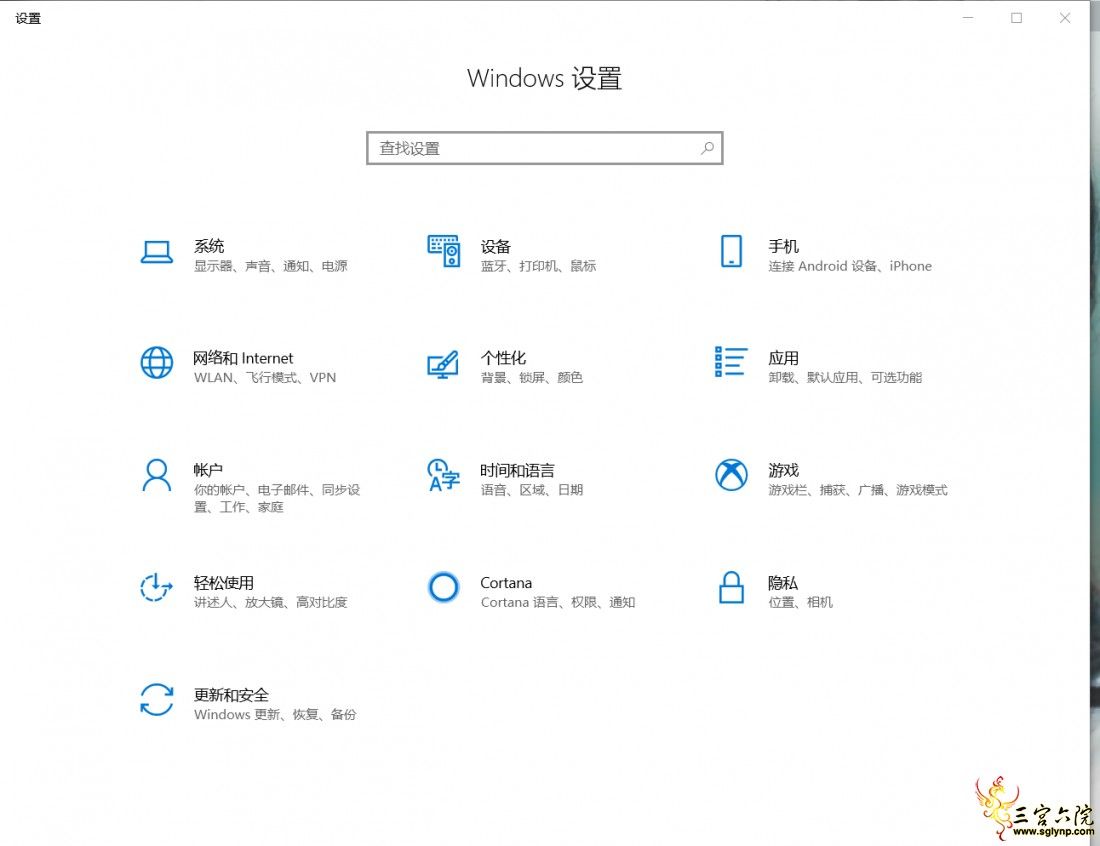Open the 时间和语言 settings title
The width and height of the screenshot is (1100, 846).
pos(518,470)
